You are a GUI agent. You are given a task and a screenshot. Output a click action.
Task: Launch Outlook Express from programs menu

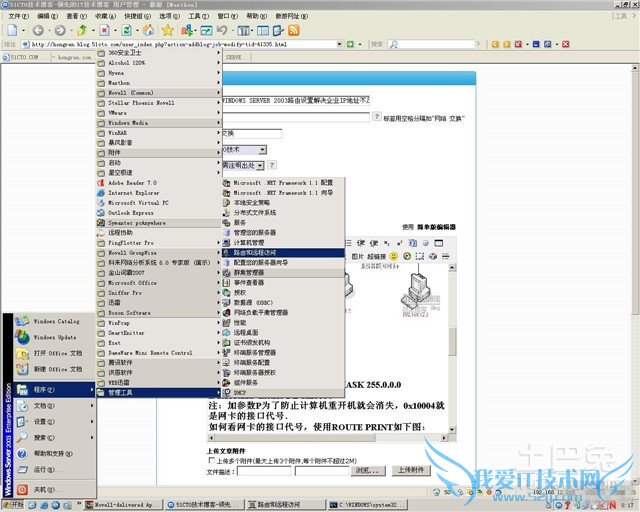click(158, 213)
